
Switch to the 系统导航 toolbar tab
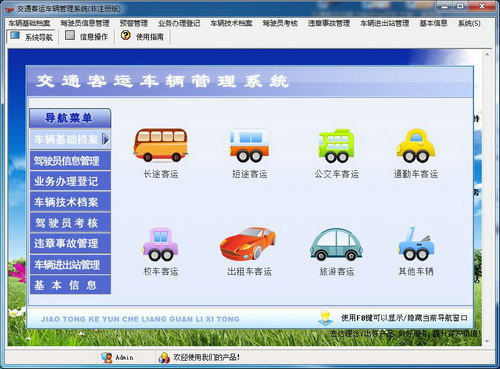[32, 36]
